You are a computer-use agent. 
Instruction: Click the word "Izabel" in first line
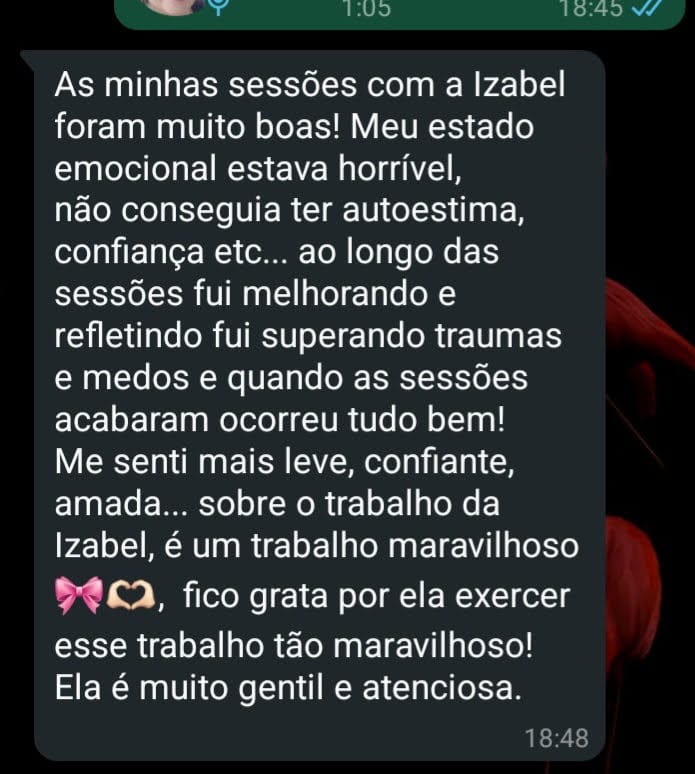pos(519,84)
